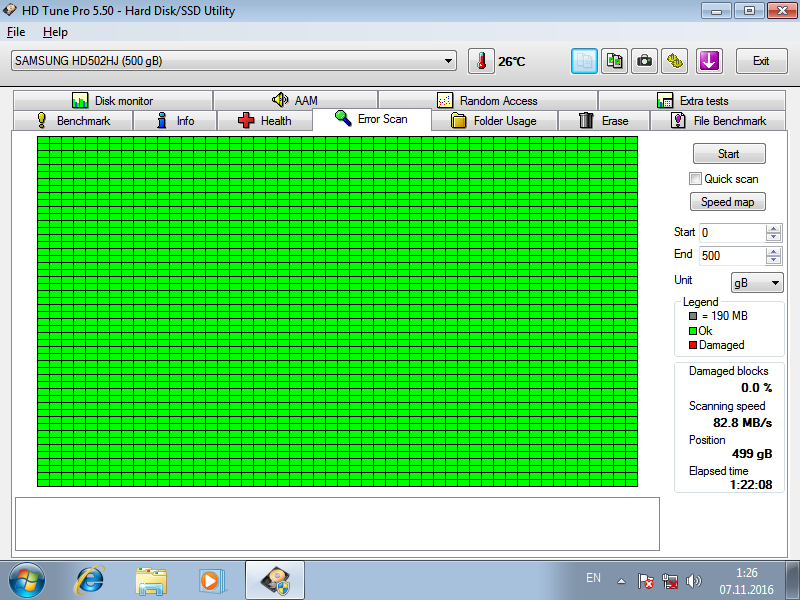Image resolution: width=800 pixels, height=600 pixels.
Task: Switch to the Health tab
Action: pos(265,121)
